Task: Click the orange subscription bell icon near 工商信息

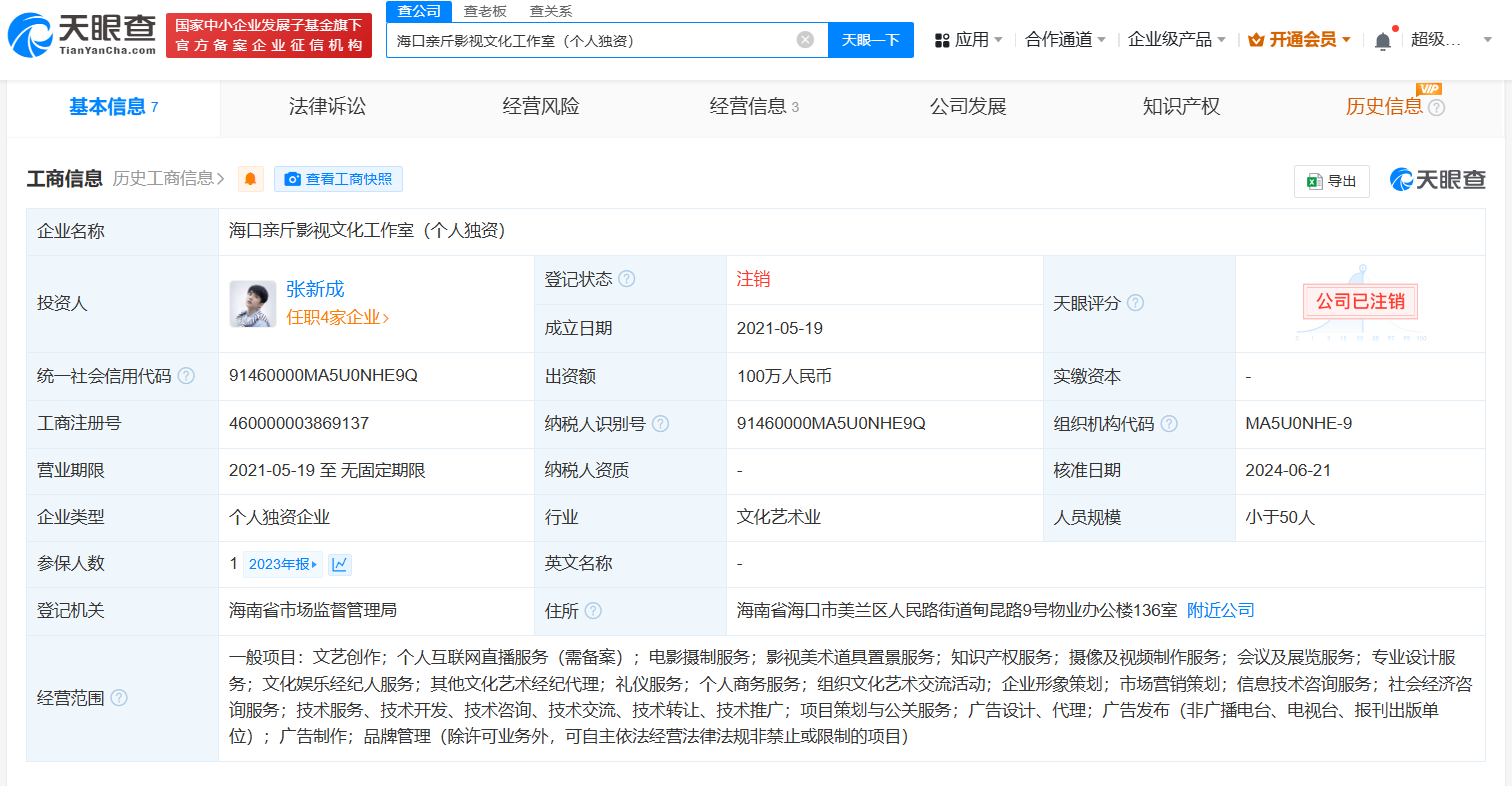Action: coord(249,178)
